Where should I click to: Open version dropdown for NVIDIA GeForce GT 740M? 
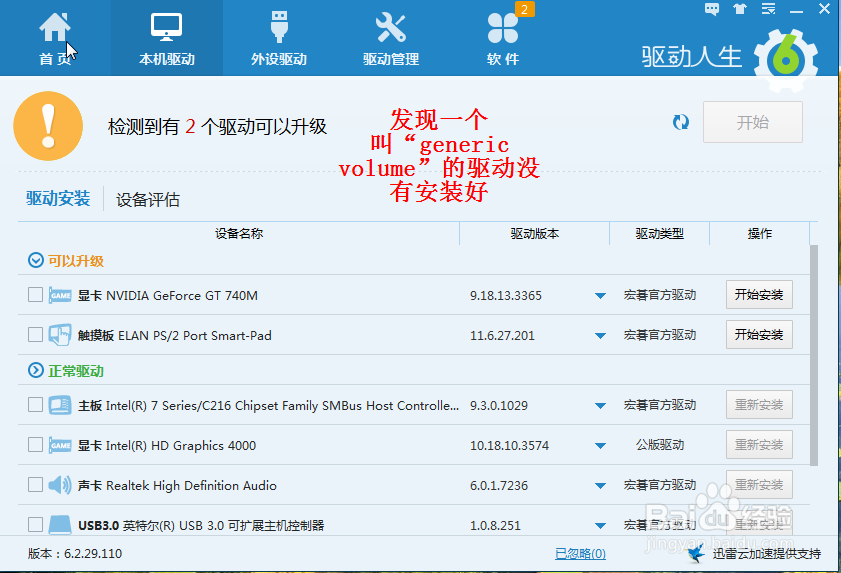tap(600, 296)
